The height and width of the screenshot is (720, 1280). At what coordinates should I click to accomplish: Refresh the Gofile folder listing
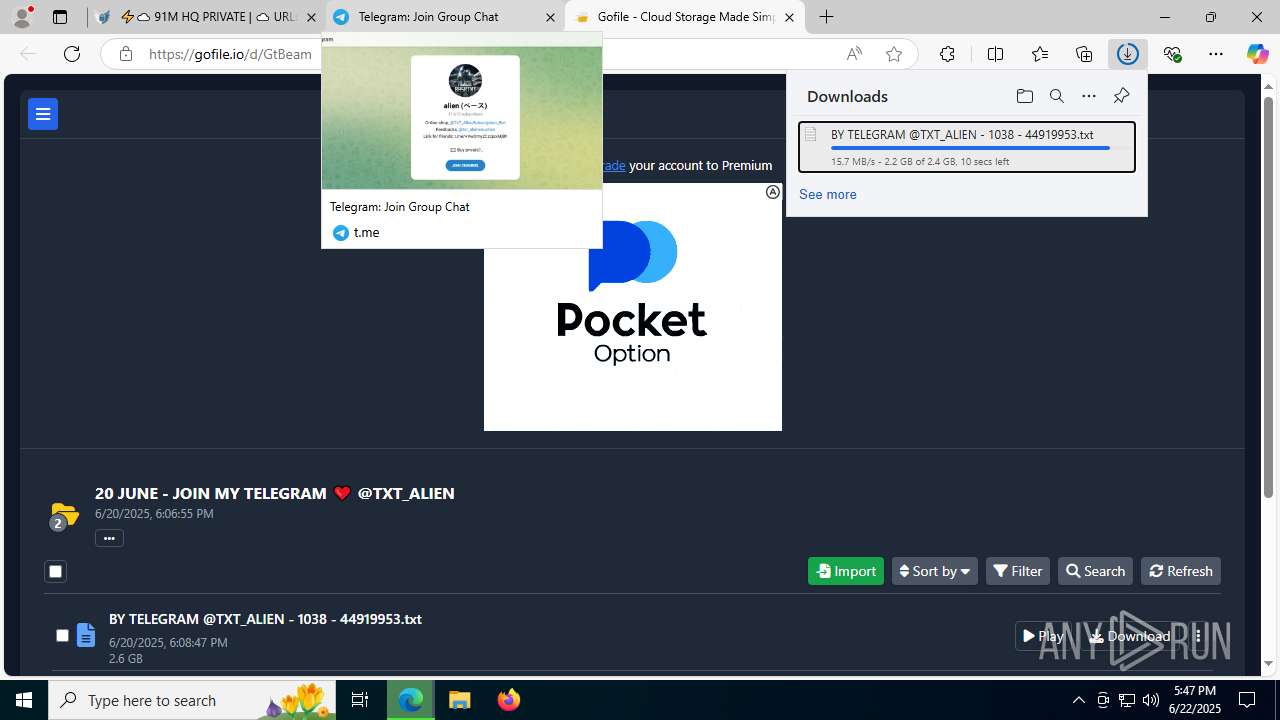pyautogui.click(x=1181, y=571)
